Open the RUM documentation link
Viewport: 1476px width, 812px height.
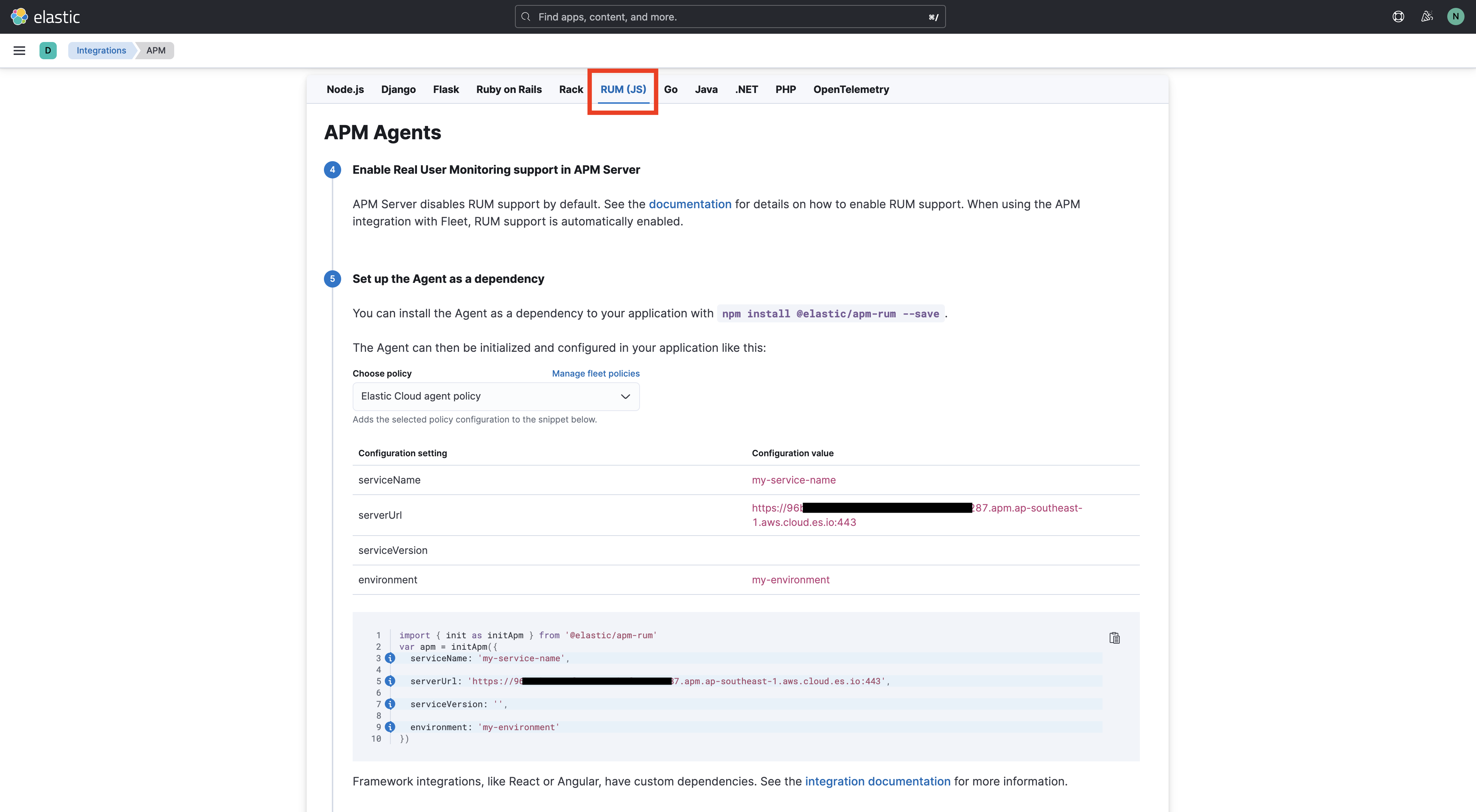click(690, 204)
